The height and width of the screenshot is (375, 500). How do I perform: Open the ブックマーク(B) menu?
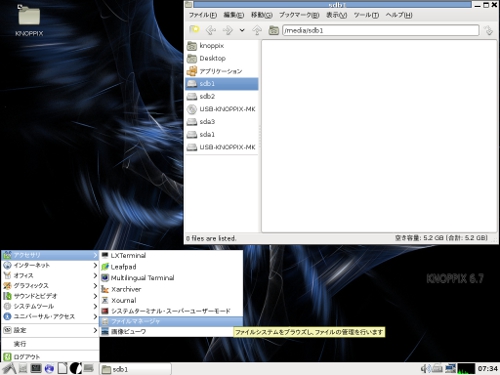pyautogui.click(x=299, y=15)
